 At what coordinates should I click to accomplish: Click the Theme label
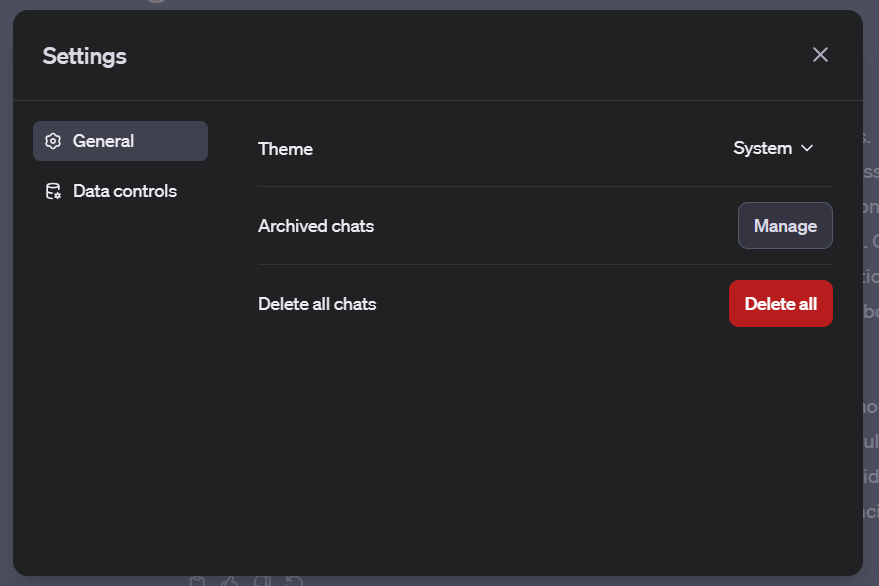pos(285,149)
